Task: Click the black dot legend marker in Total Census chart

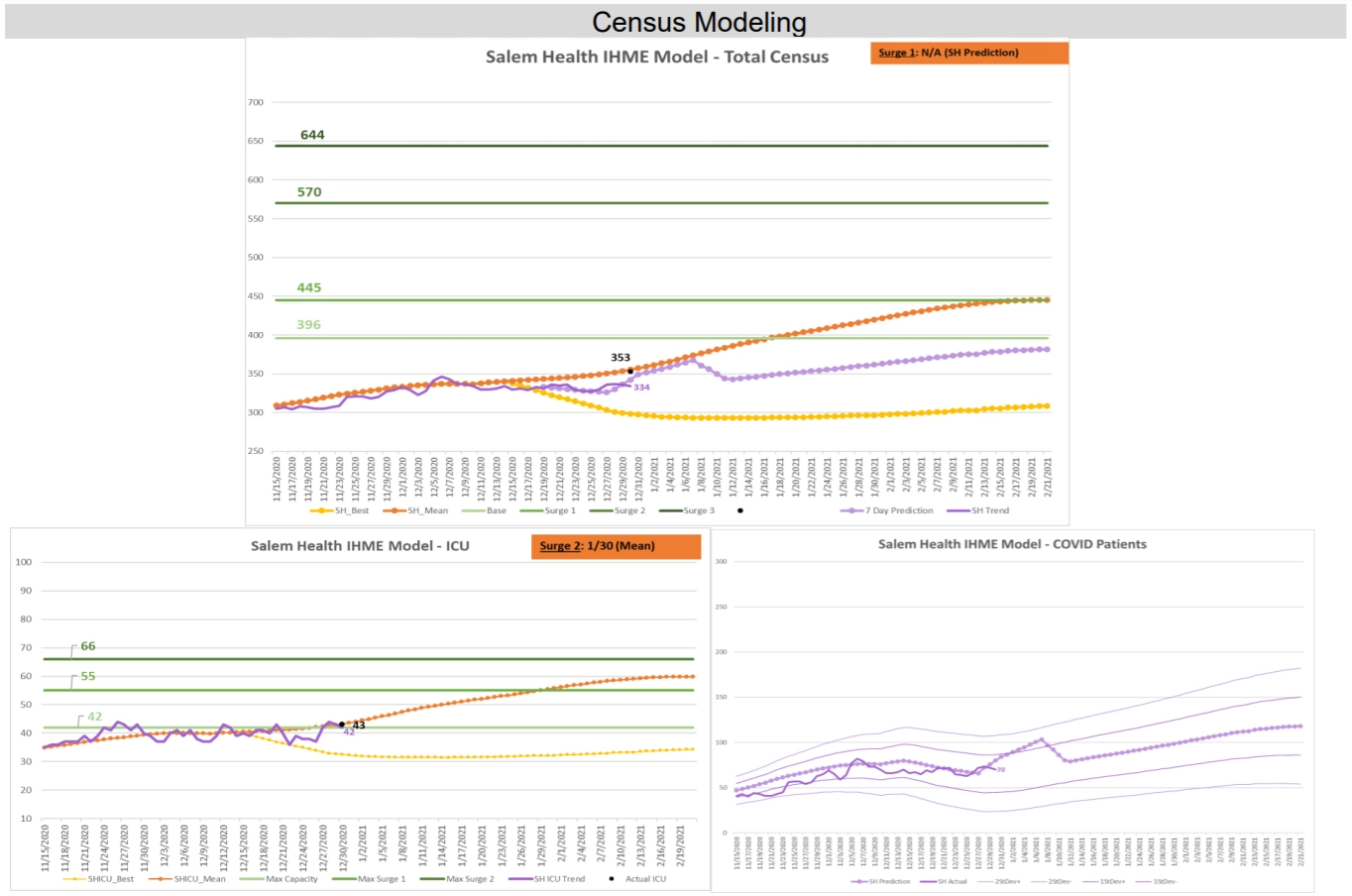Action: (739, 510)
